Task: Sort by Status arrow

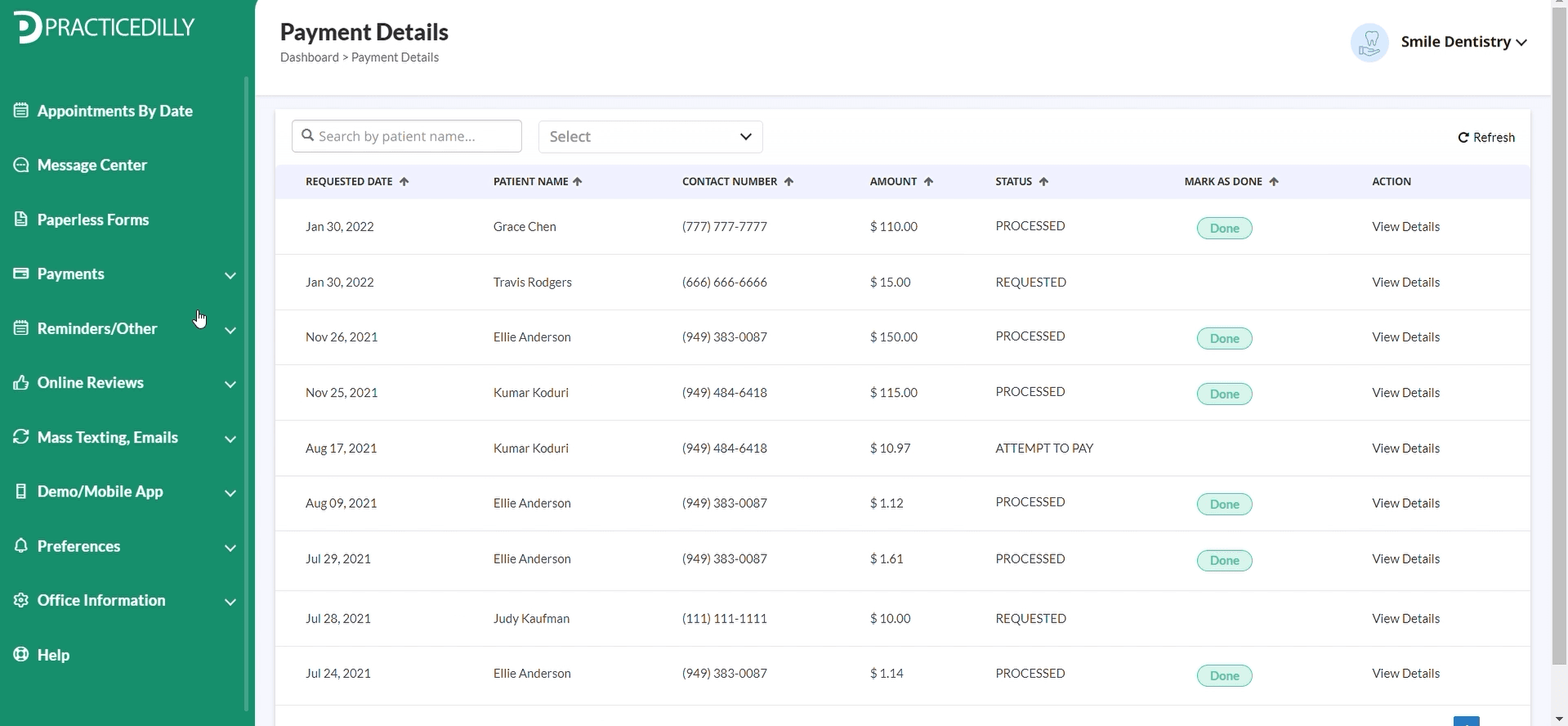Action: point(1043,181)
